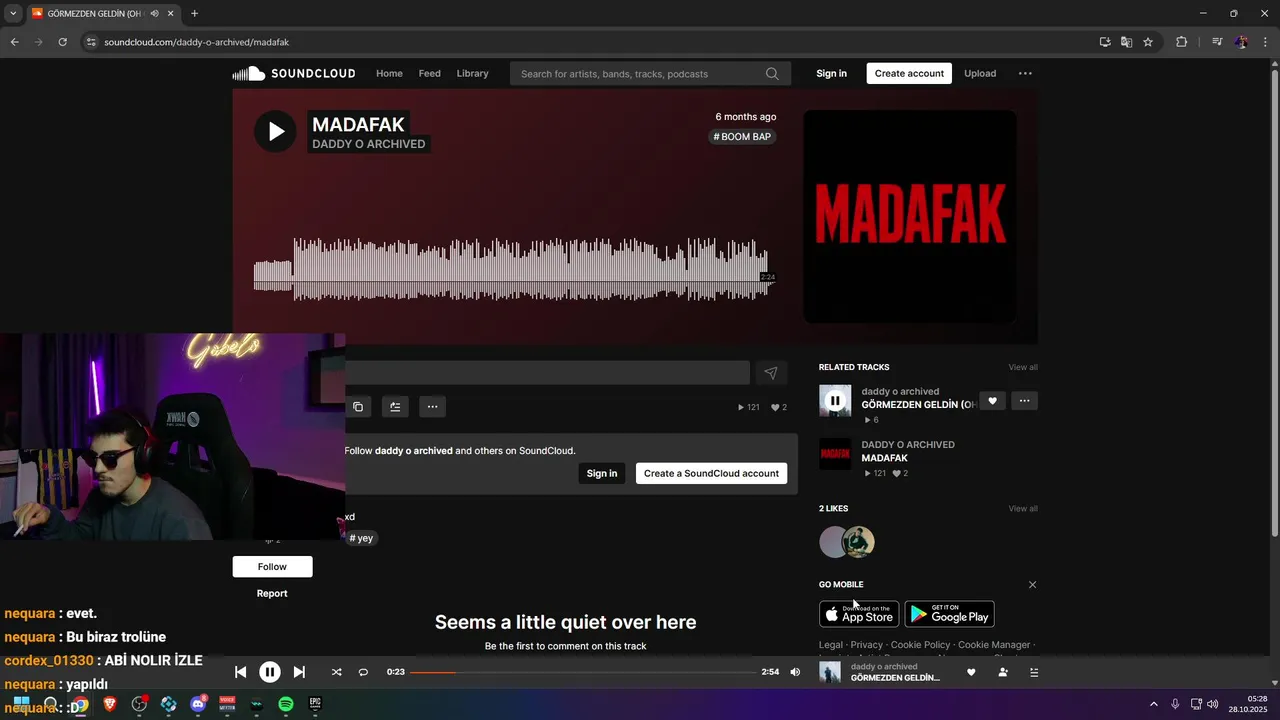Open the translate page icon
1280x720 pixels.
coord(1126,42)
